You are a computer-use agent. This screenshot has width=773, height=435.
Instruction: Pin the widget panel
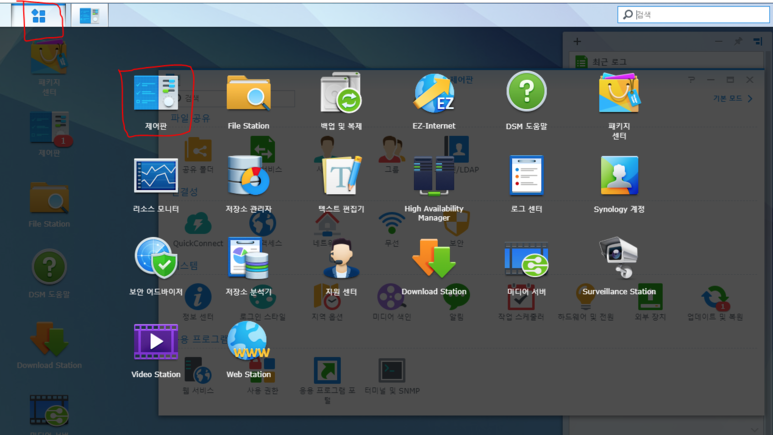pyautogui.click(x=738, y=41)
